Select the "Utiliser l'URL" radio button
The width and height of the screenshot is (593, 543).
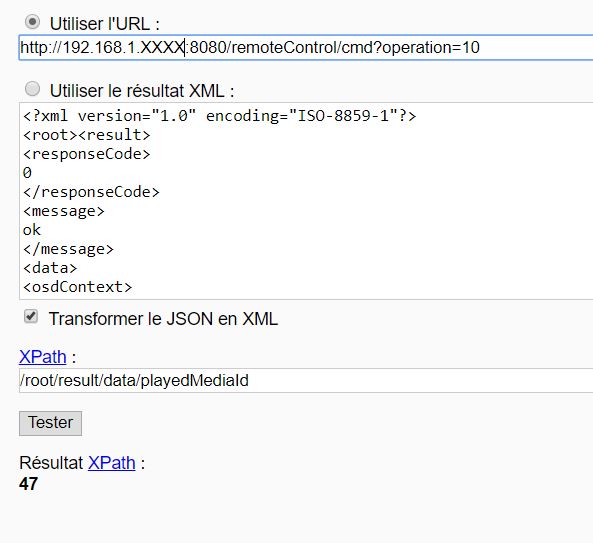[x=32, y=22]
